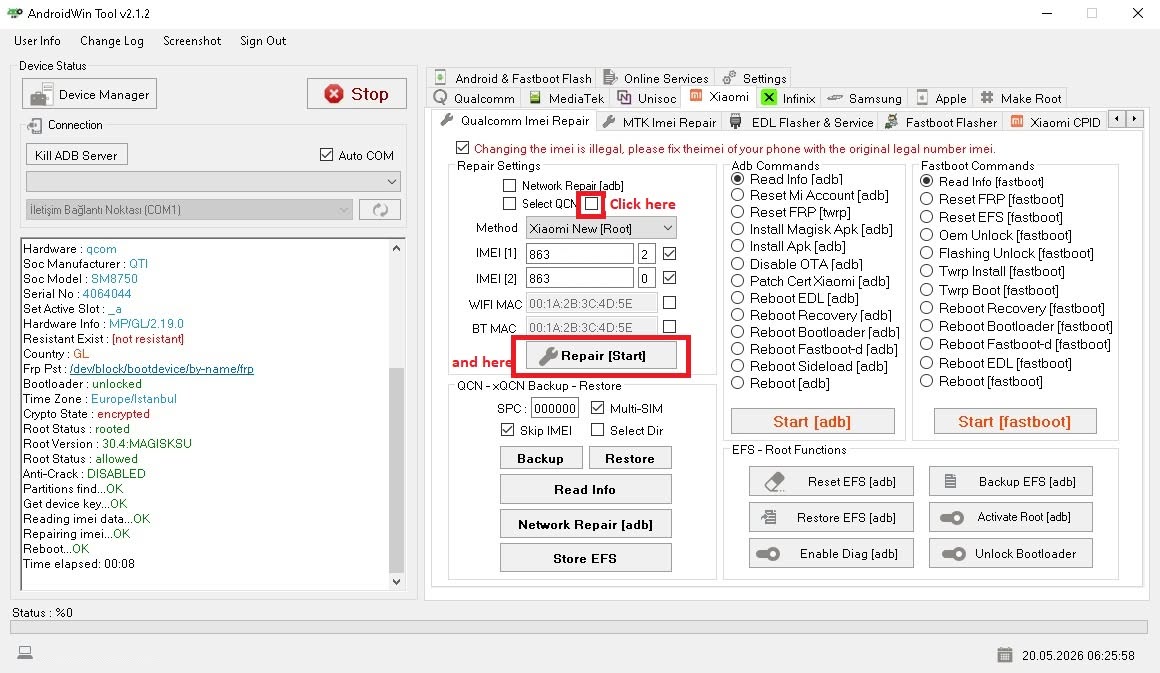Viewport: 1160px width, 673px height.
Task: Click the Repair [Start] button
Action: [x=601, y=356]
